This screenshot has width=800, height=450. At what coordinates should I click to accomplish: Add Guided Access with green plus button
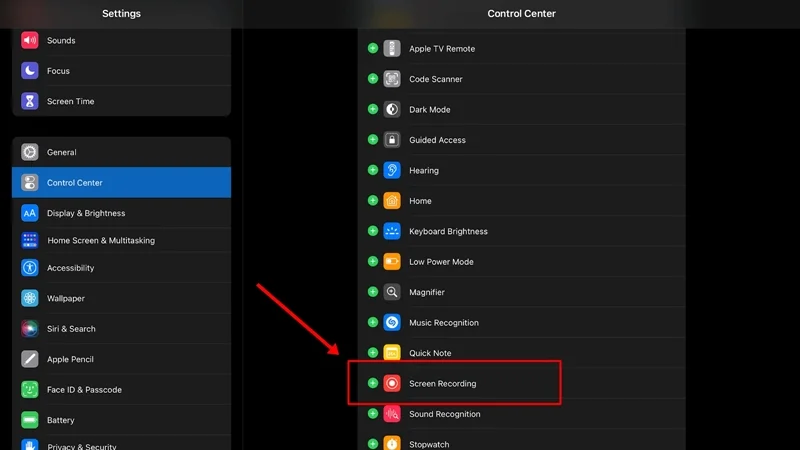click(372, 140)
